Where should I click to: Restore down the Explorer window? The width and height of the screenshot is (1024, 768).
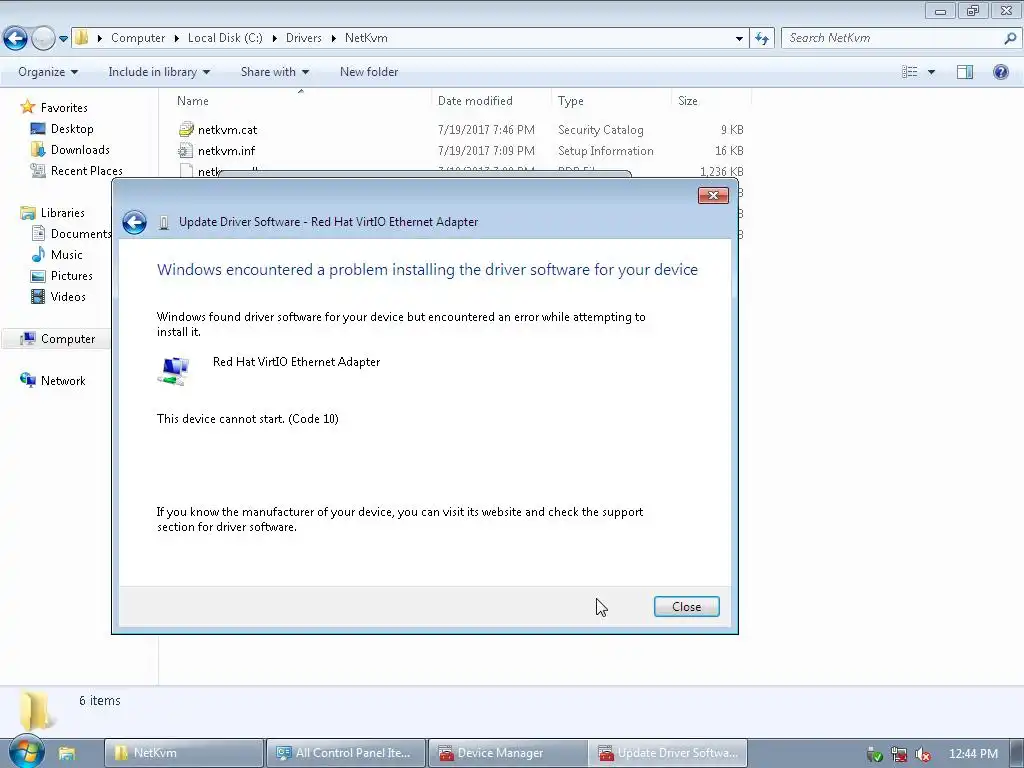[x=972, y=10]
